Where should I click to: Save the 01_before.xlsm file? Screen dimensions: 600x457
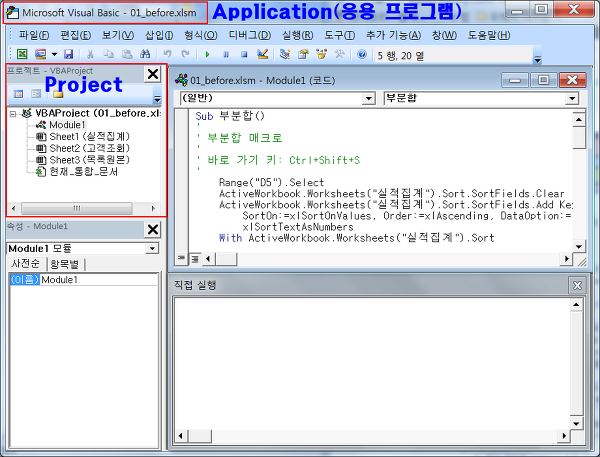coord(68,54)
